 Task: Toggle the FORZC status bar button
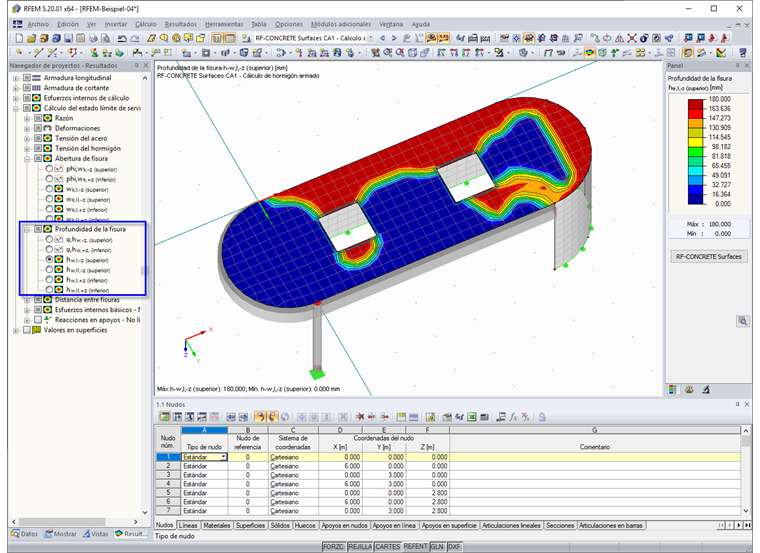333,547
